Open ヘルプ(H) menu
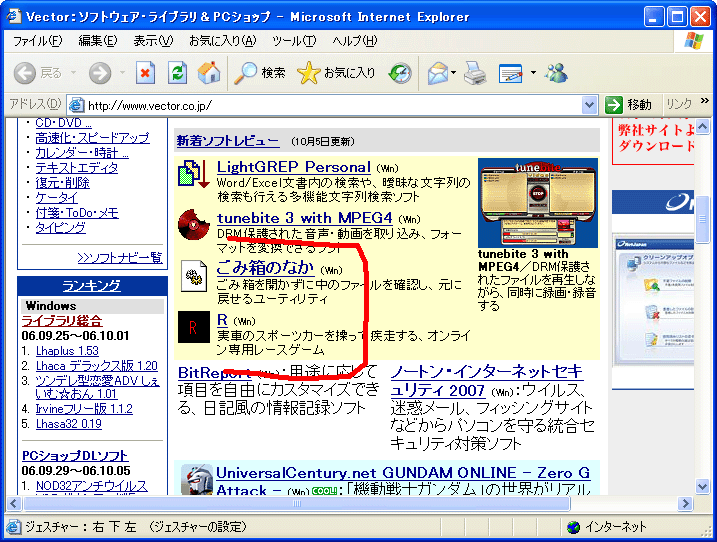Image resolution: width=717 pixels, height=542 pixels. click(x=354, y=41)
